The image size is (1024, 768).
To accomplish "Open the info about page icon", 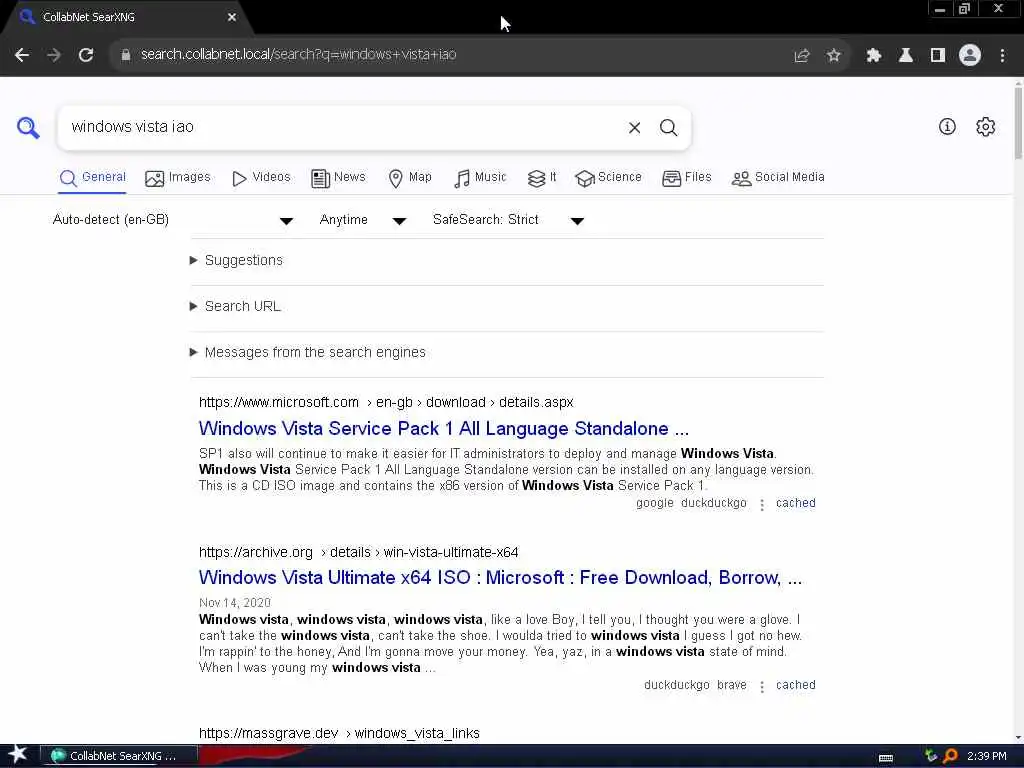I will click(x=947, y=127).
